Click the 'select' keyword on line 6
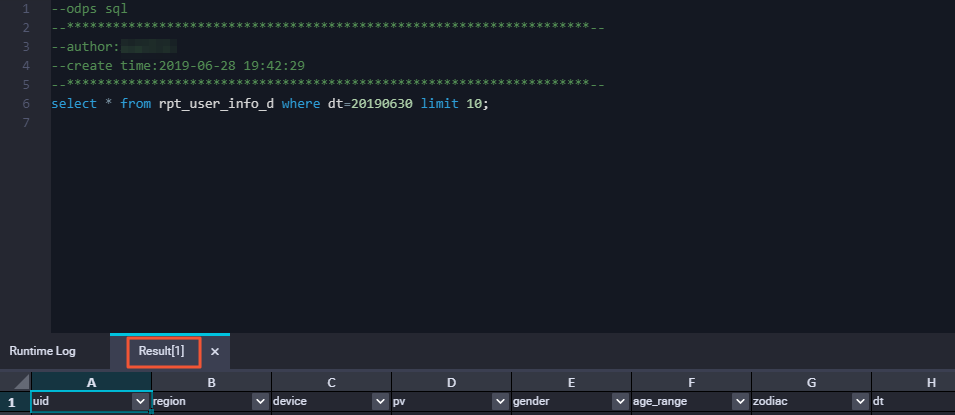Viewport: 955px width, 415px height. (74, 104)
